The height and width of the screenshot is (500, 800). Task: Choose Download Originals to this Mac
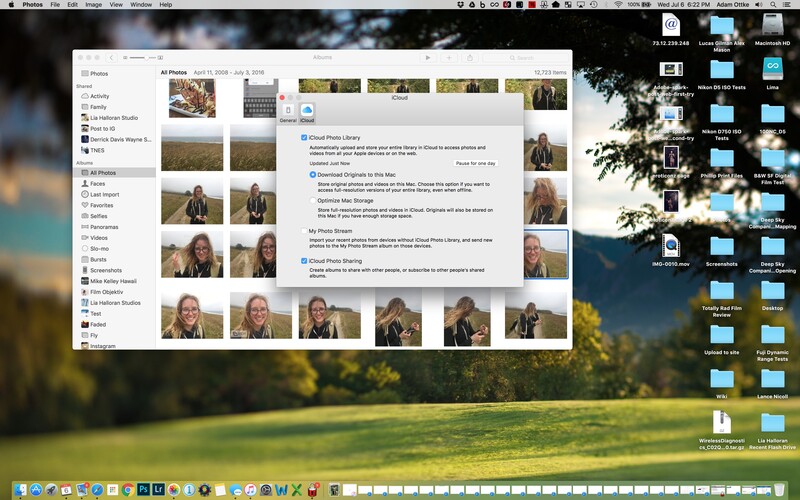312,174
